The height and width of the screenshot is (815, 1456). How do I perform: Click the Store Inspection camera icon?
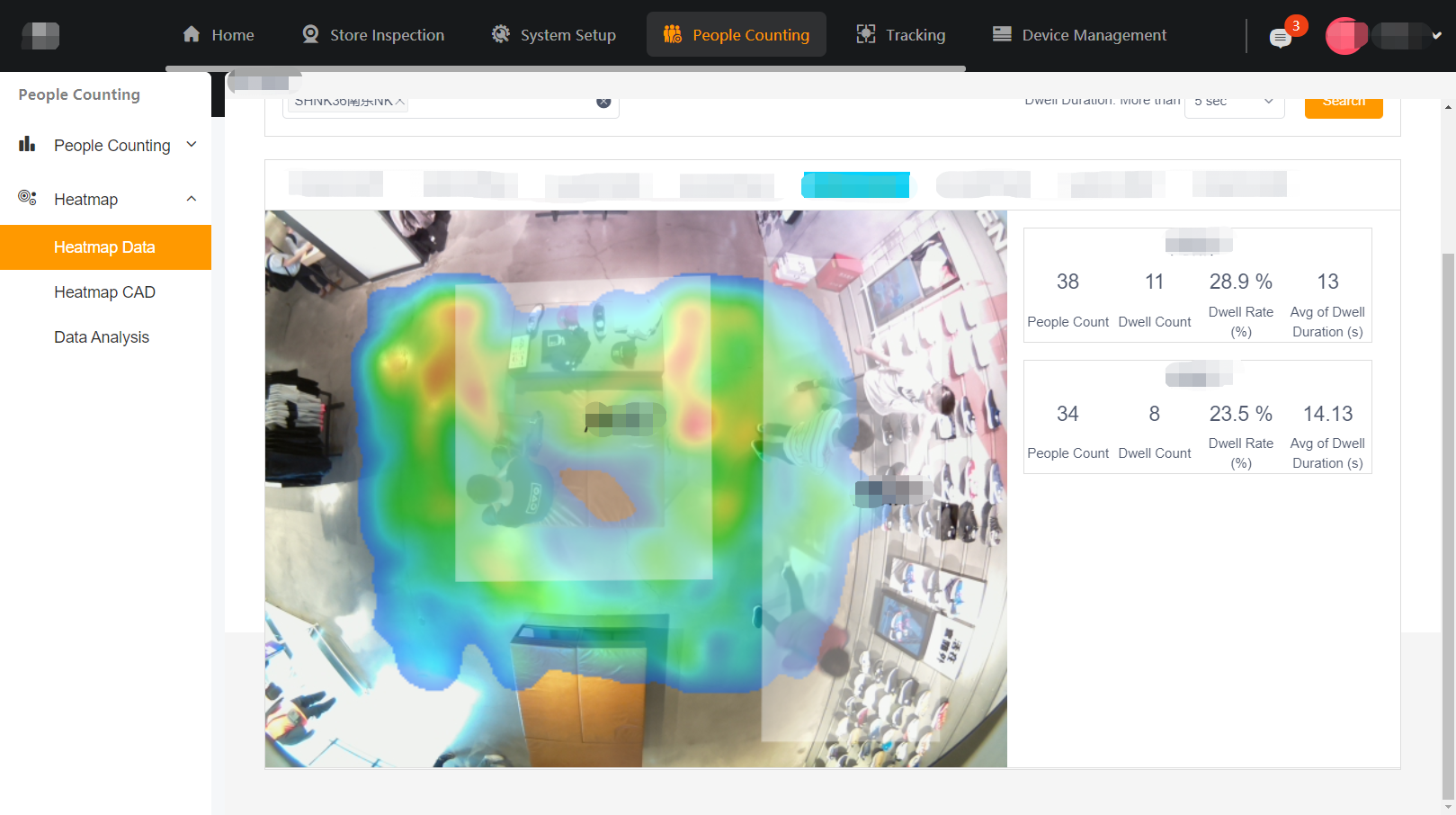tap(311, 34)
